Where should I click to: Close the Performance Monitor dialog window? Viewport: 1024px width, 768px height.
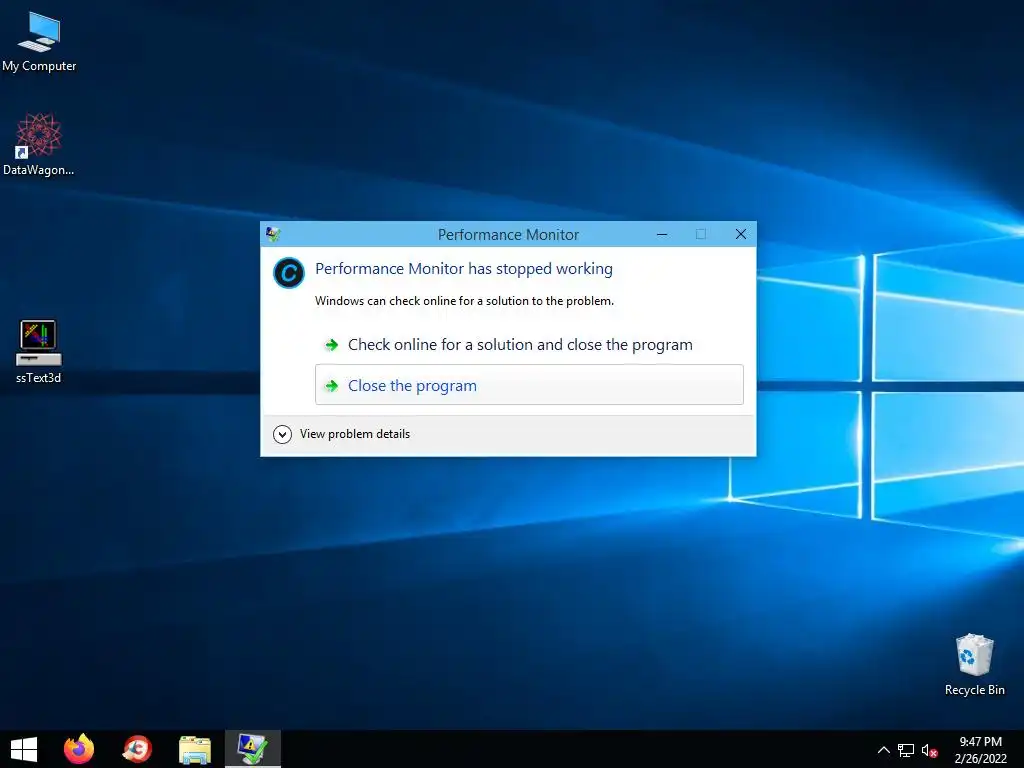[741, 234]
